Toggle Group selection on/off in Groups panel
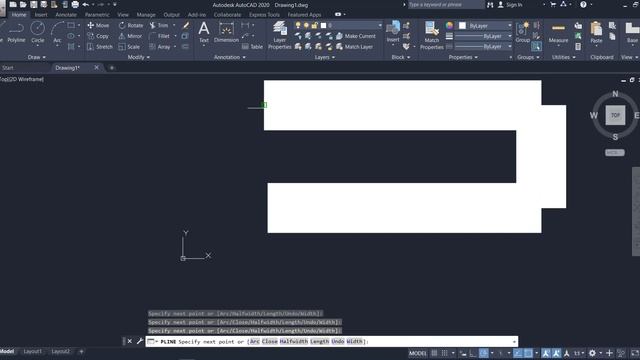This screenshot has height=360, width=640. point(537,47)
